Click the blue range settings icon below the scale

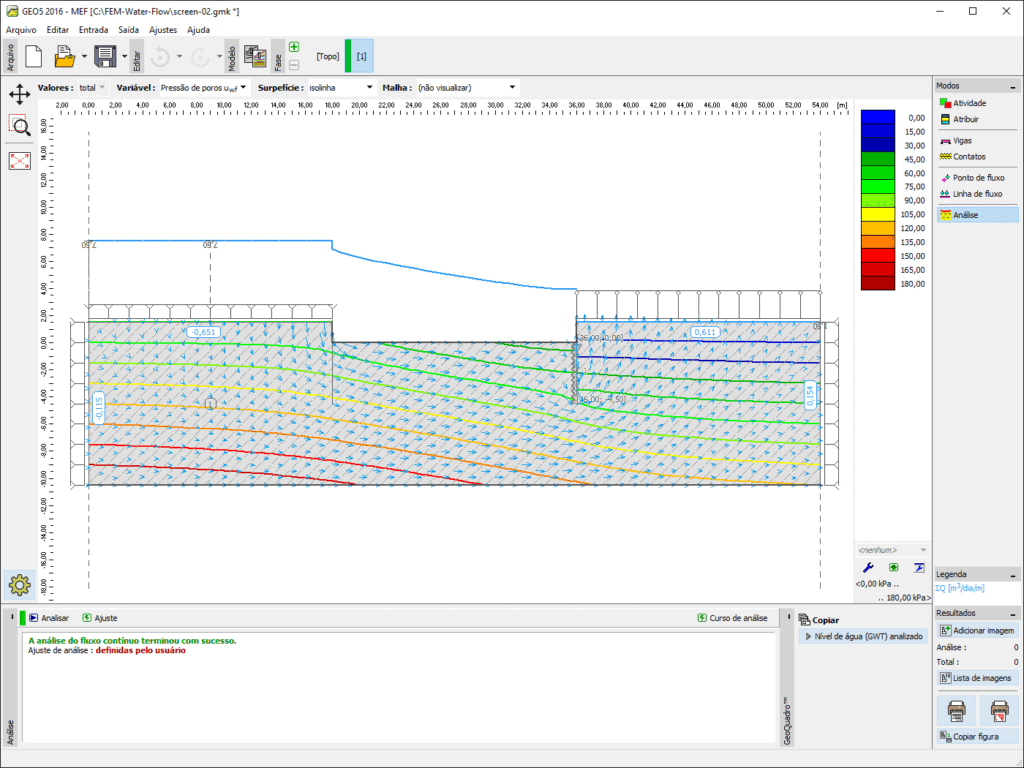click(x=919, y=568)
